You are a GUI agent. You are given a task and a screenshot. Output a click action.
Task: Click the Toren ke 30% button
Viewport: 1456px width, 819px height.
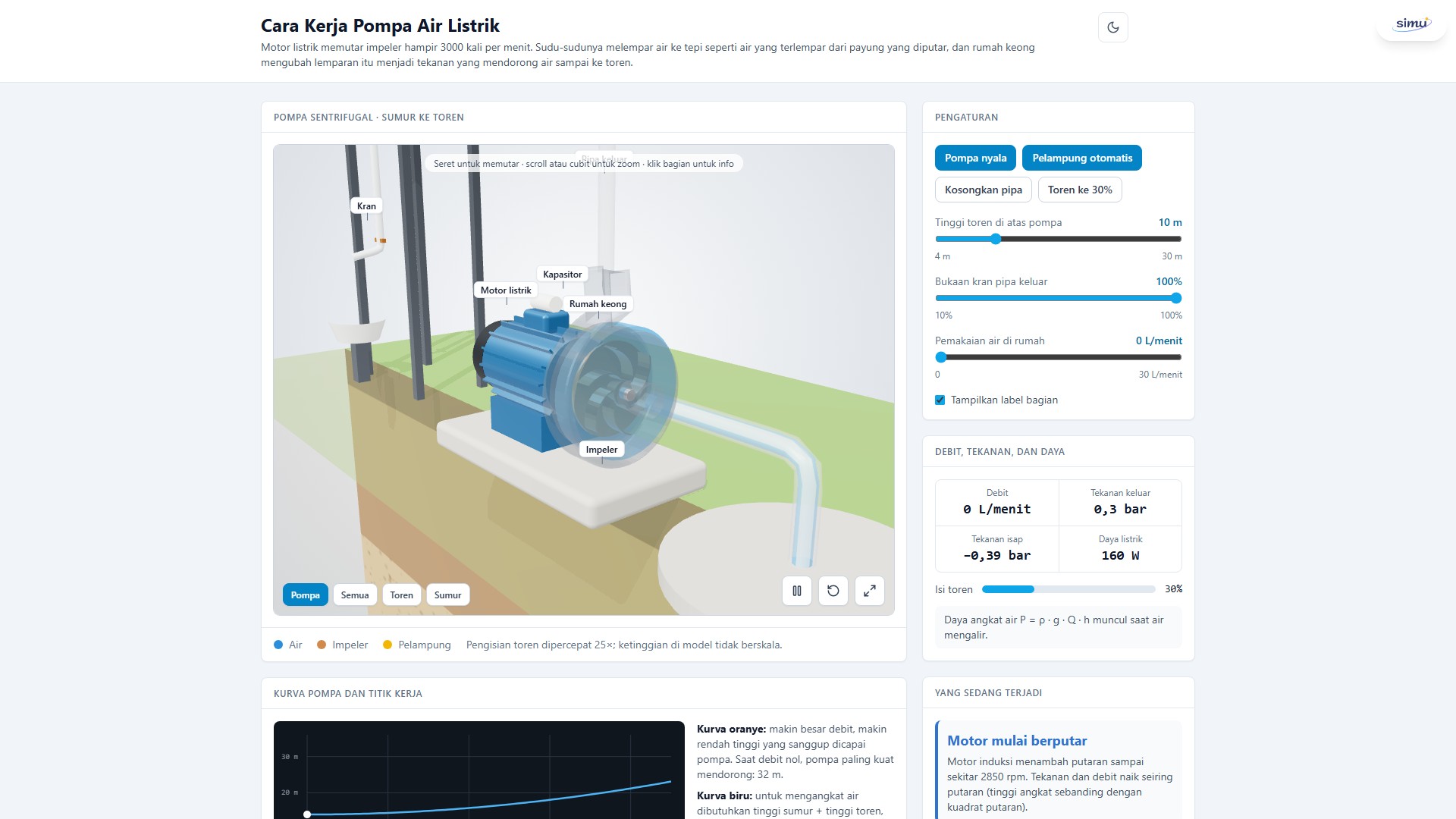(x=1080, y=190)
